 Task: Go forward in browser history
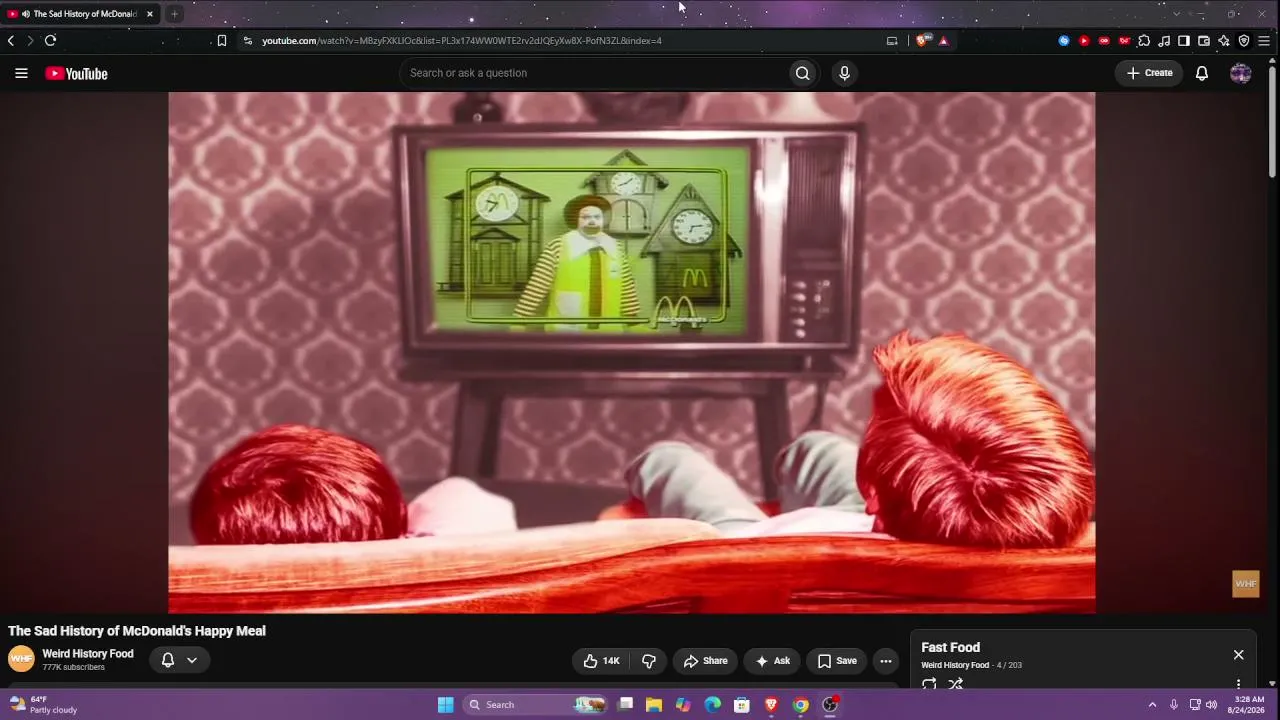(x=30, y=41)
